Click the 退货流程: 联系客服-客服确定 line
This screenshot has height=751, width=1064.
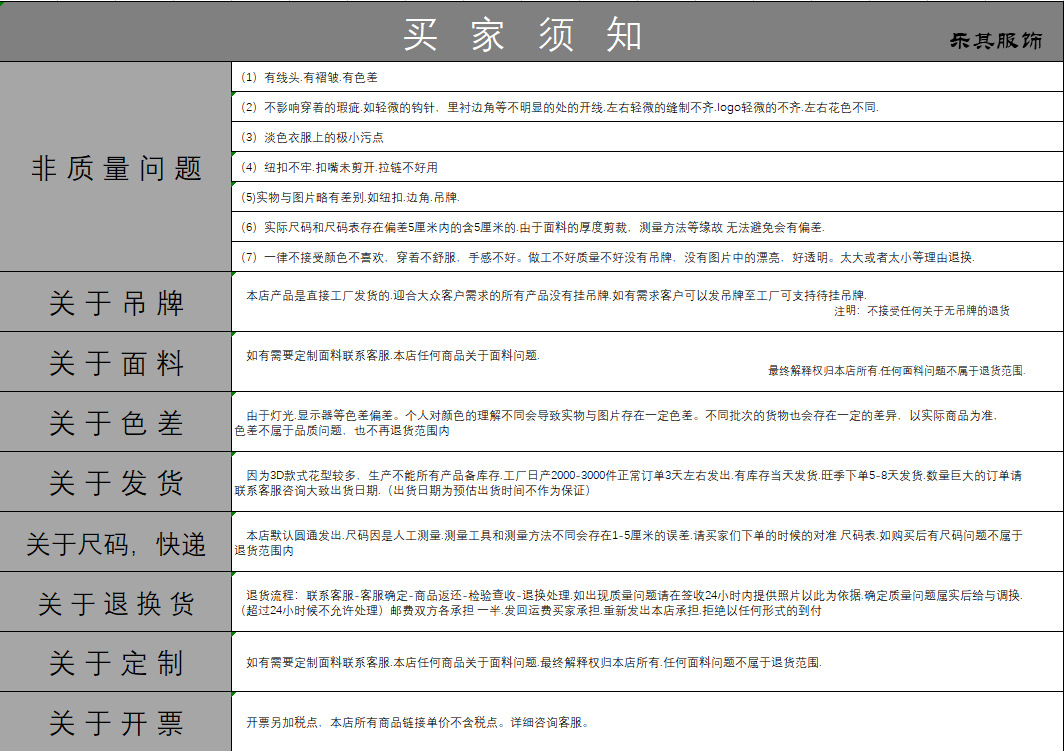[x=634, y=596]
